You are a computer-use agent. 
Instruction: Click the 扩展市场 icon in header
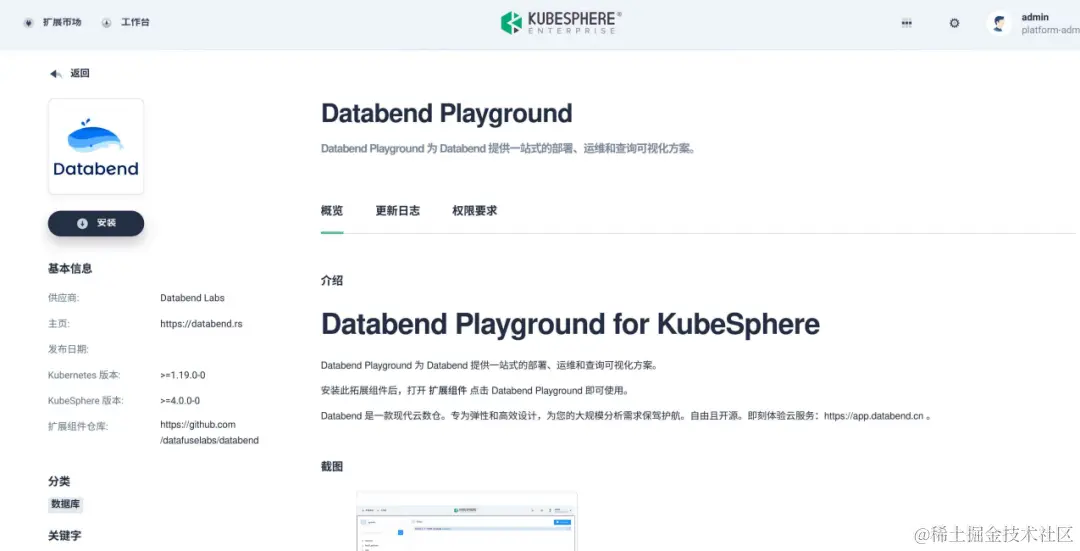pos(29,23)
